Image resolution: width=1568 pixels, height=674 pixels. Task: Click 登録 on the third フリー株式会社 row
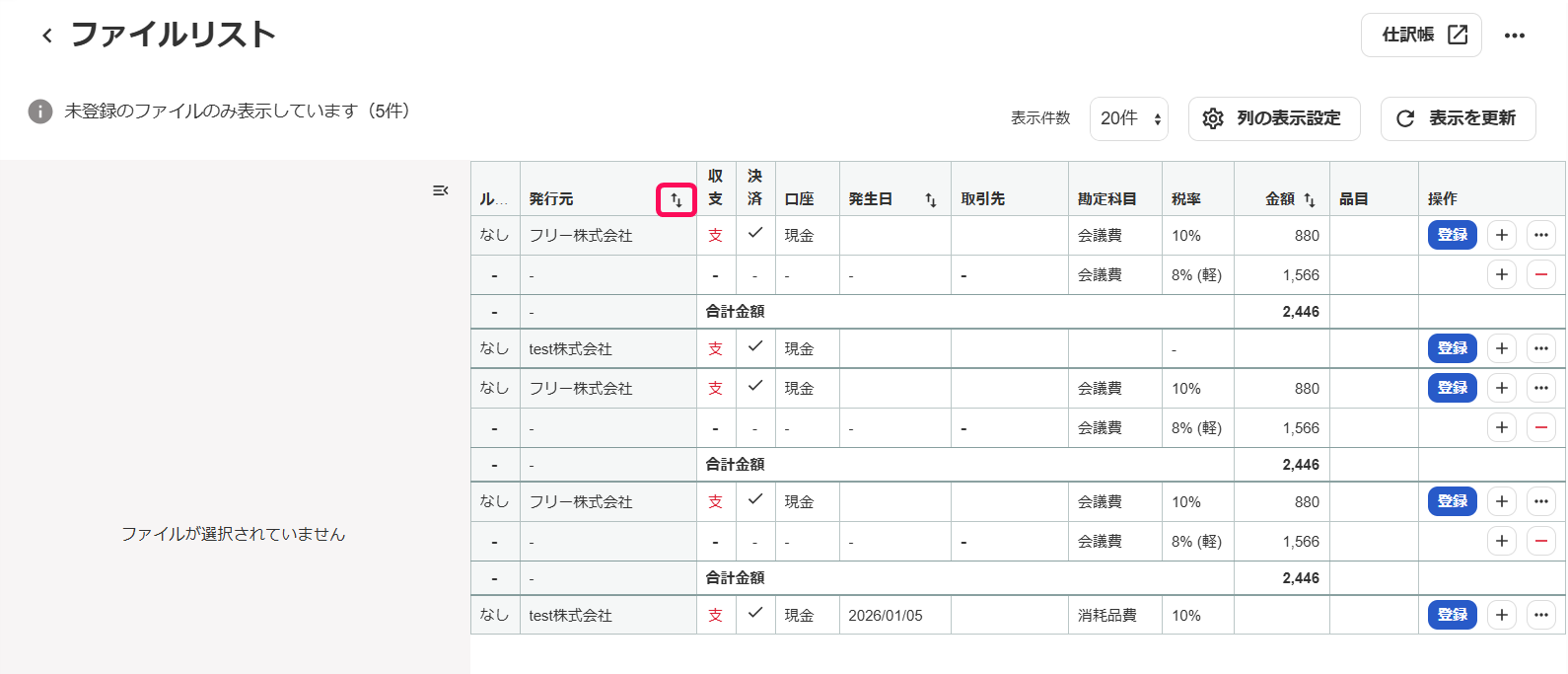click(1453, 501)
